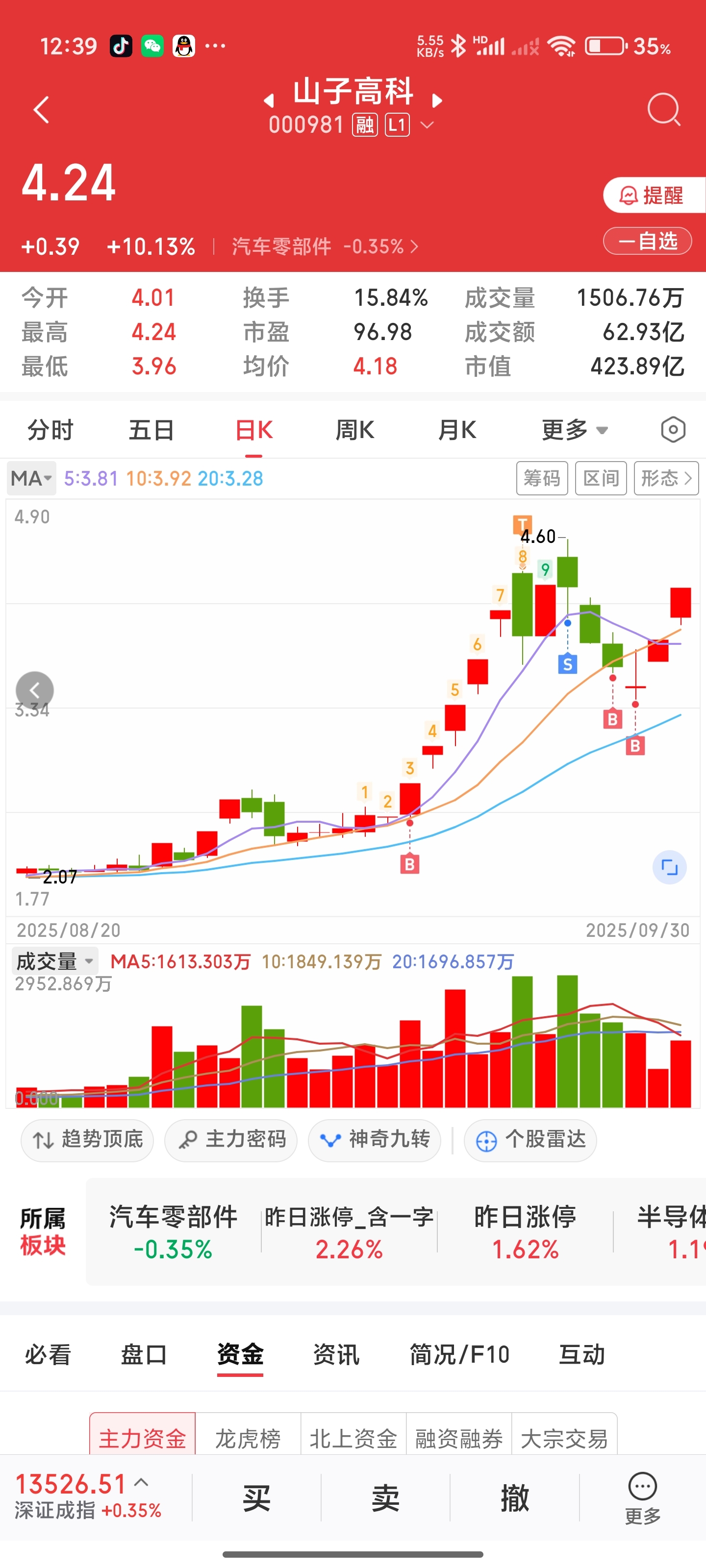Tap 换手 15.84% value
Screen dimensions: 706x1568
click(391, 297)
